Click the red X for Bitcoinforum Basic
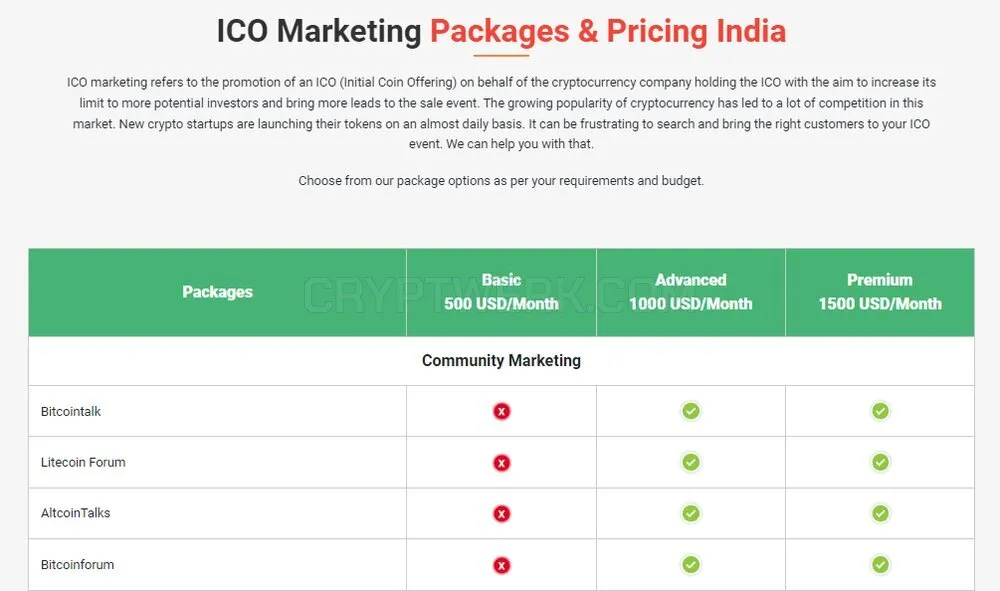Viewport: 1000px width, 591px height. (501, 565)
